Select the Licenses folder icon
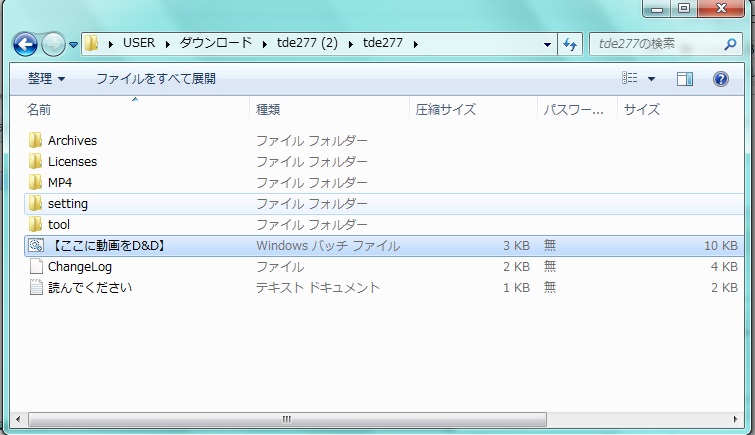Viewport: 755px width, 435px height. tap(35, 161)
